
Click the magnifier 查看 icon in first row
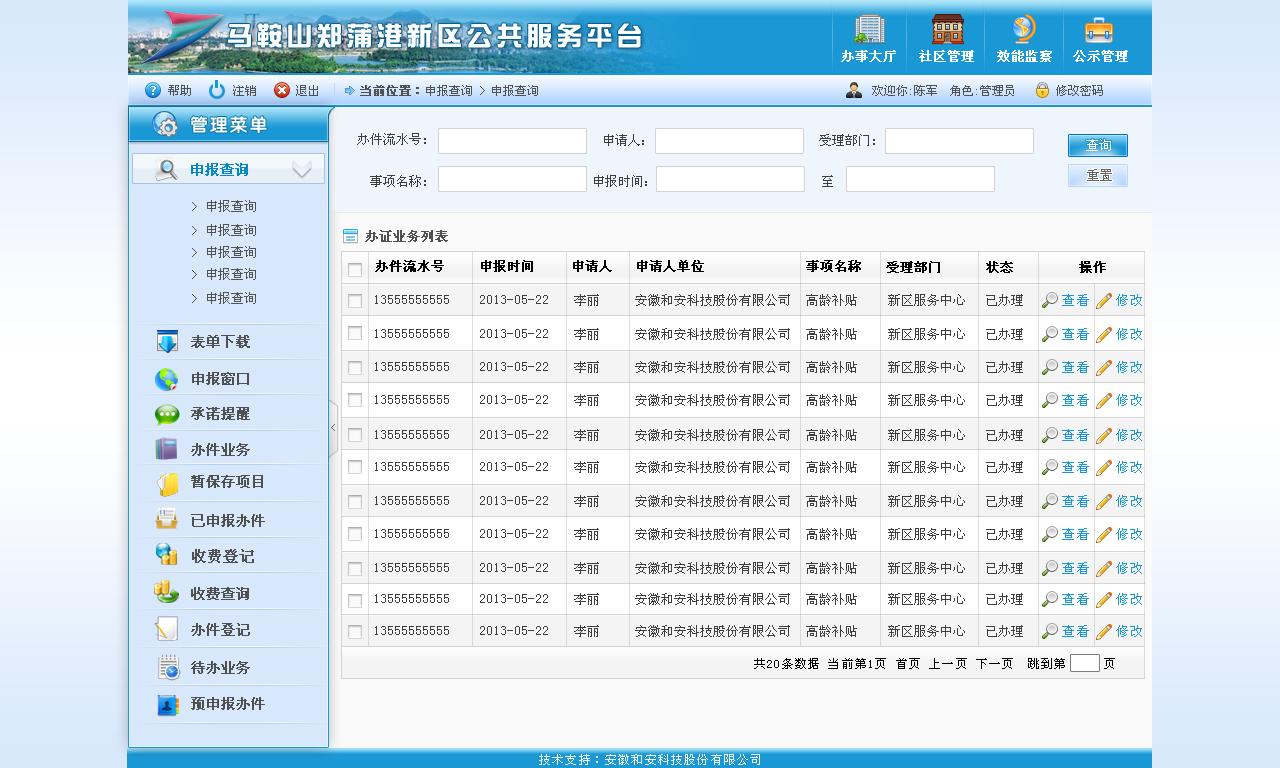(x=1050, y=300)
